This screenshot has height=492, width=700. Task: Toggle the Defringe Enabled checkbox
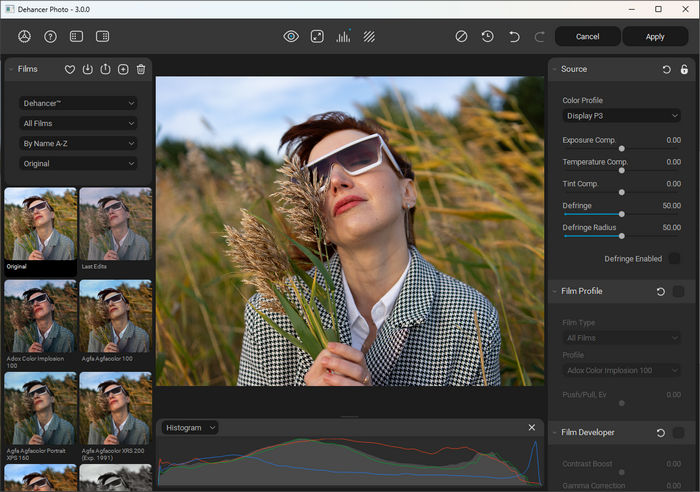point(675,259)
